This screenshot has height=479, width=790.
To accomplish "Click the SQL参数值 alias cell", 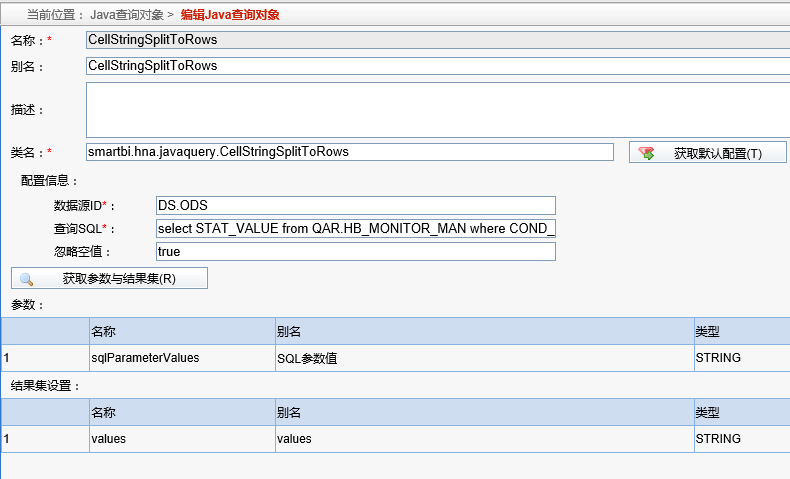I will click(x=485, y=358).
